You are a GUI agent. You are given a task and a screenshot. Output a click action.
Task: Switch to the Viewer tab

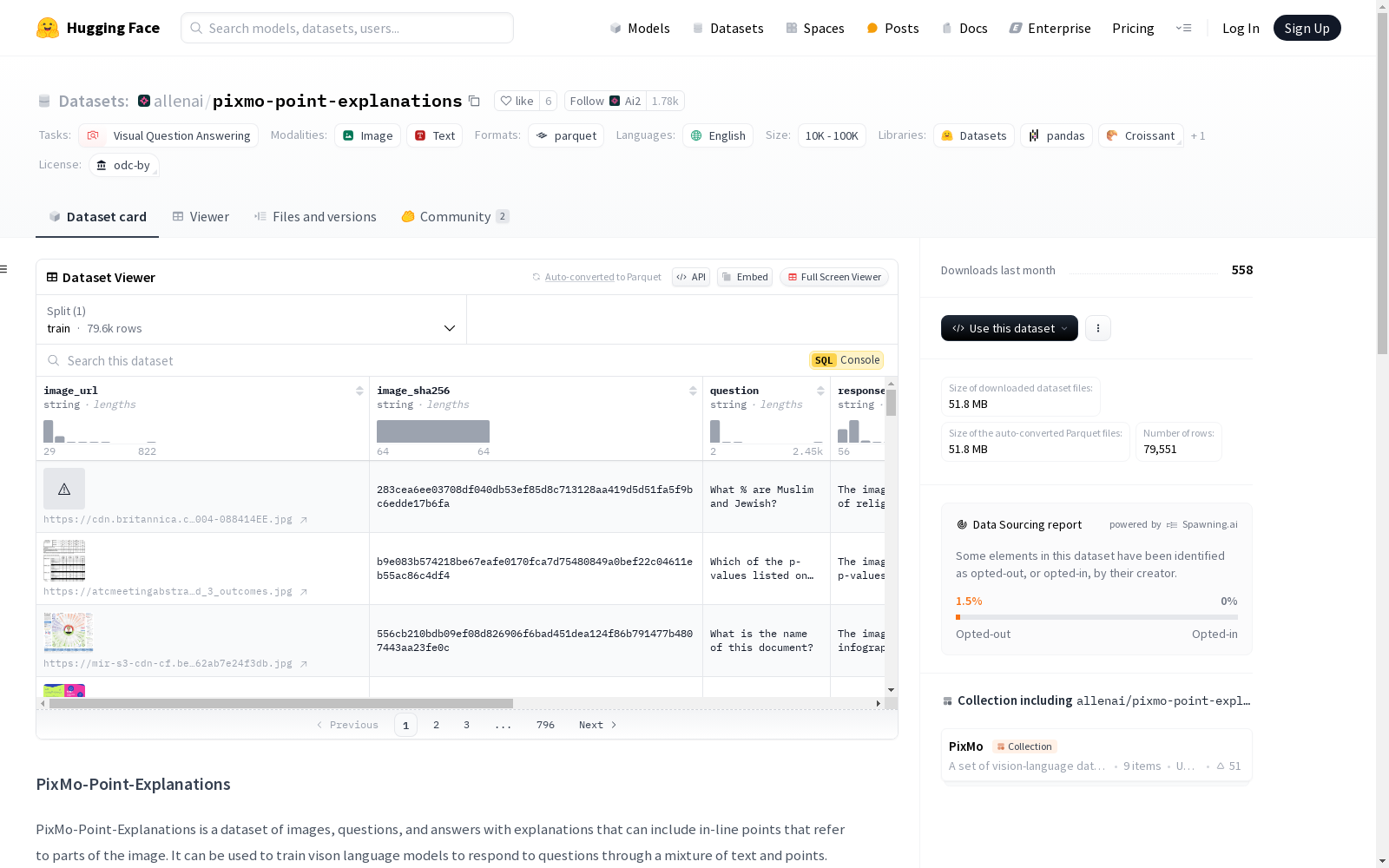201,217
